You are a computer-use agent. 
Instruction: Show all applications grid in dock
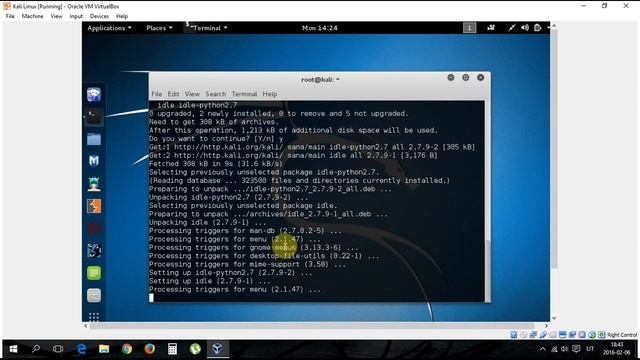tap(94, 316)
